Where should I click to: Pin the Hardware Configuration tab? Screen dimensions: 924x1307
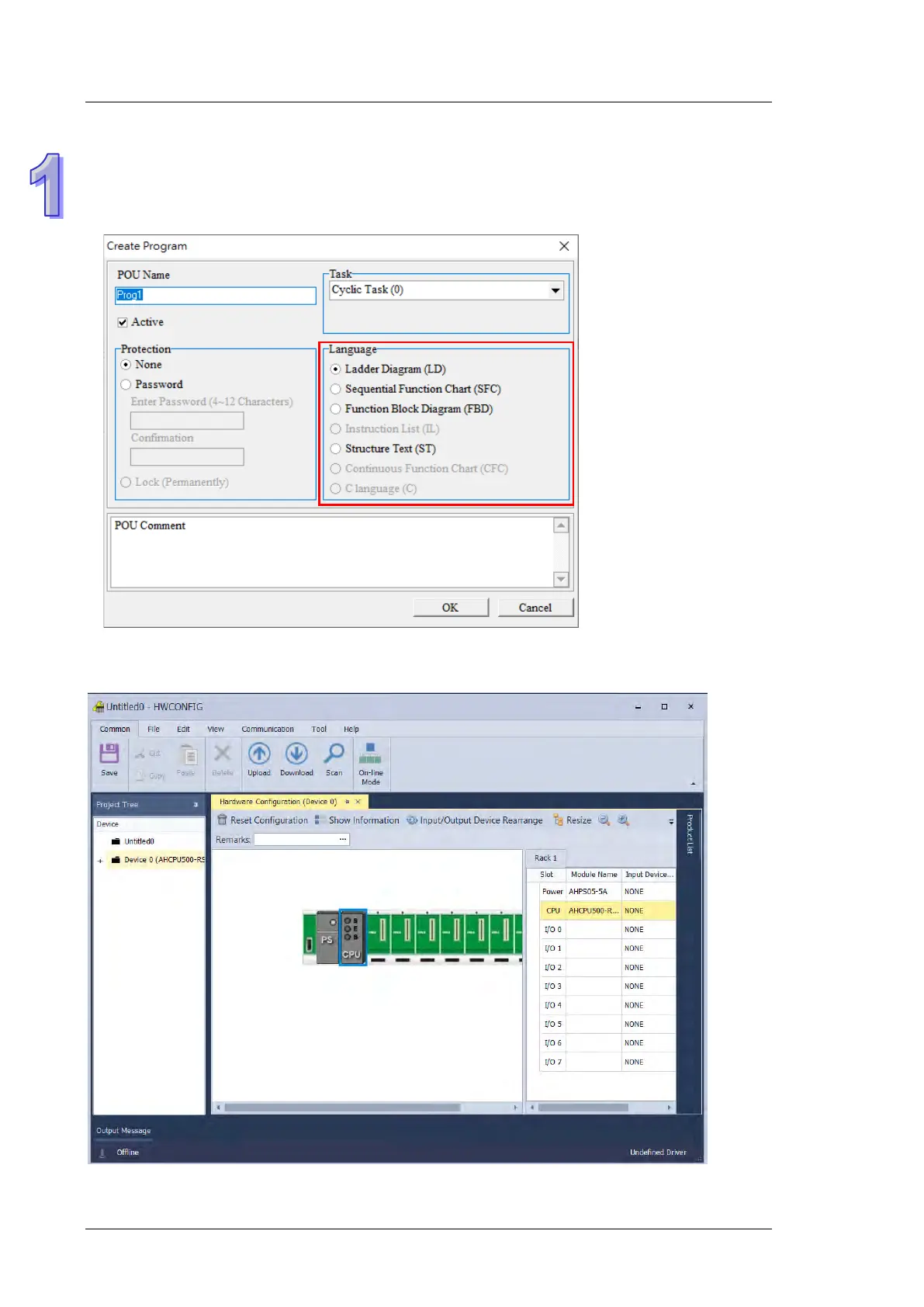click(347, 802)
